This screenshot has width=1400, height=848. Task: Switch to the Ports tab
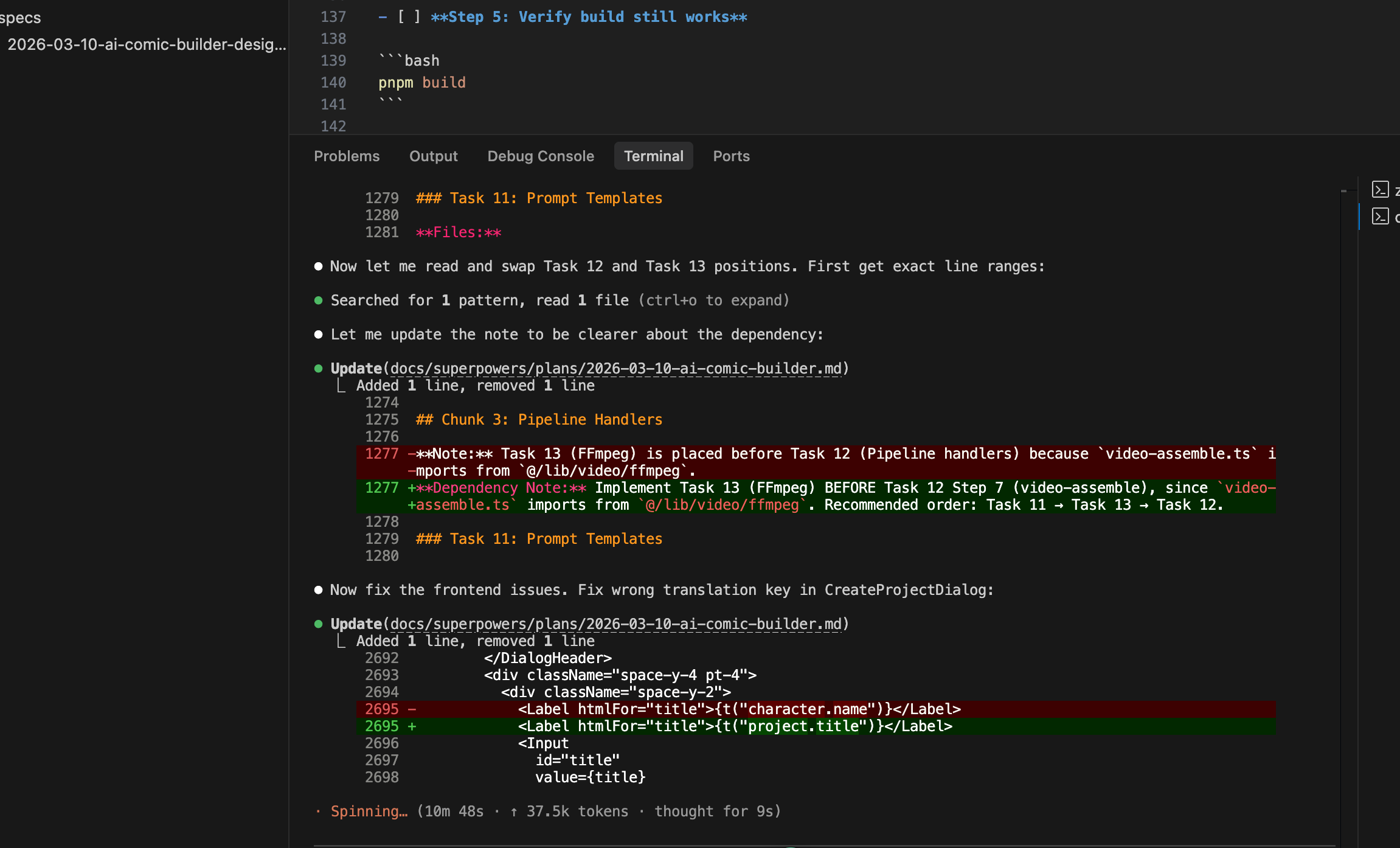731,156
